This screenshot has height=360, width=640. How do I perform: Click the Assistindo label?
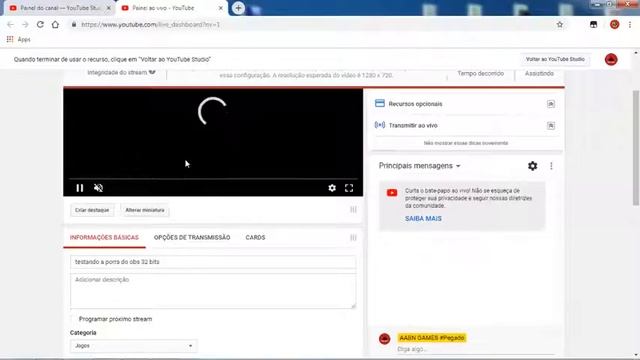point(539,73)
